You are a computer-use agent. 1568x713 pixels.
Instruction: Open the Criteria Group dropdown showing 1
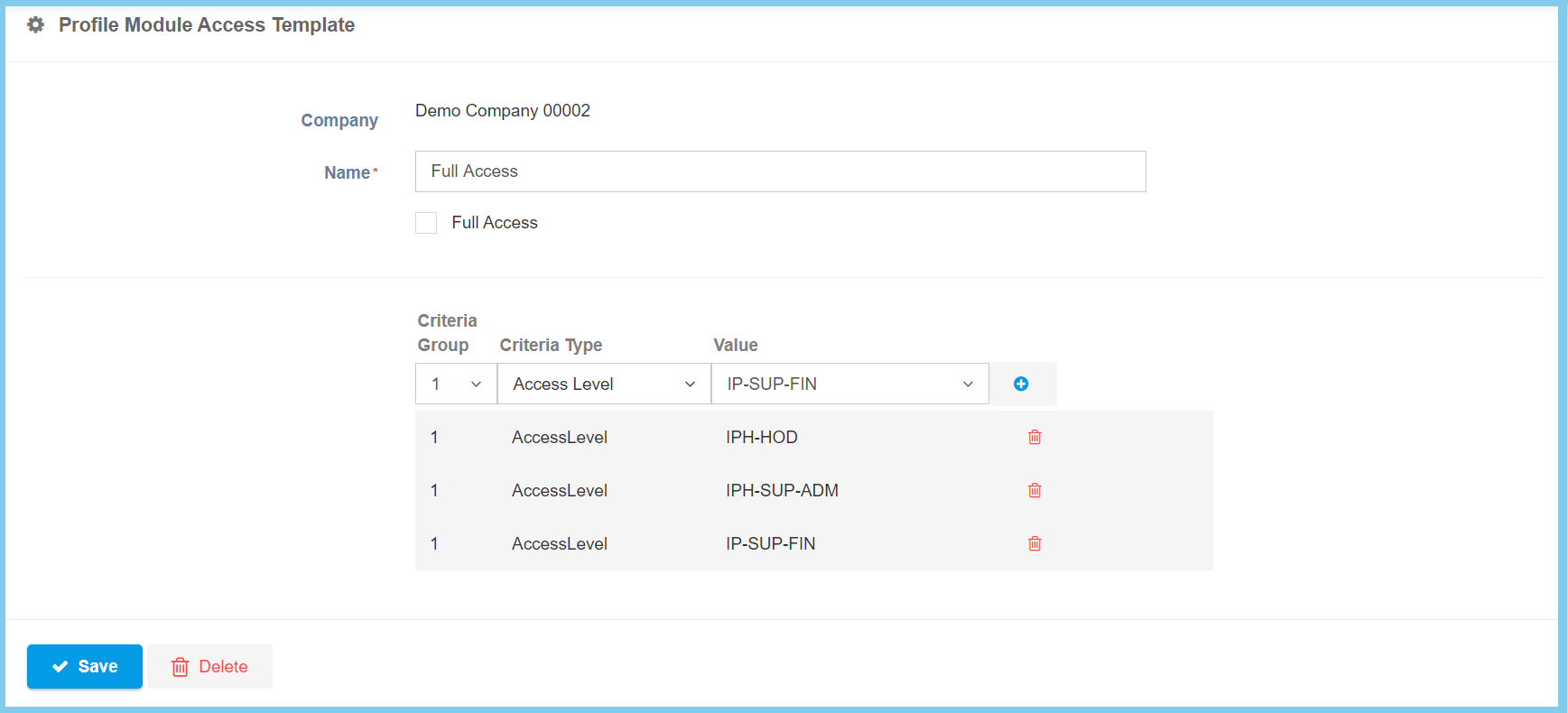click(x=456, y=384)
